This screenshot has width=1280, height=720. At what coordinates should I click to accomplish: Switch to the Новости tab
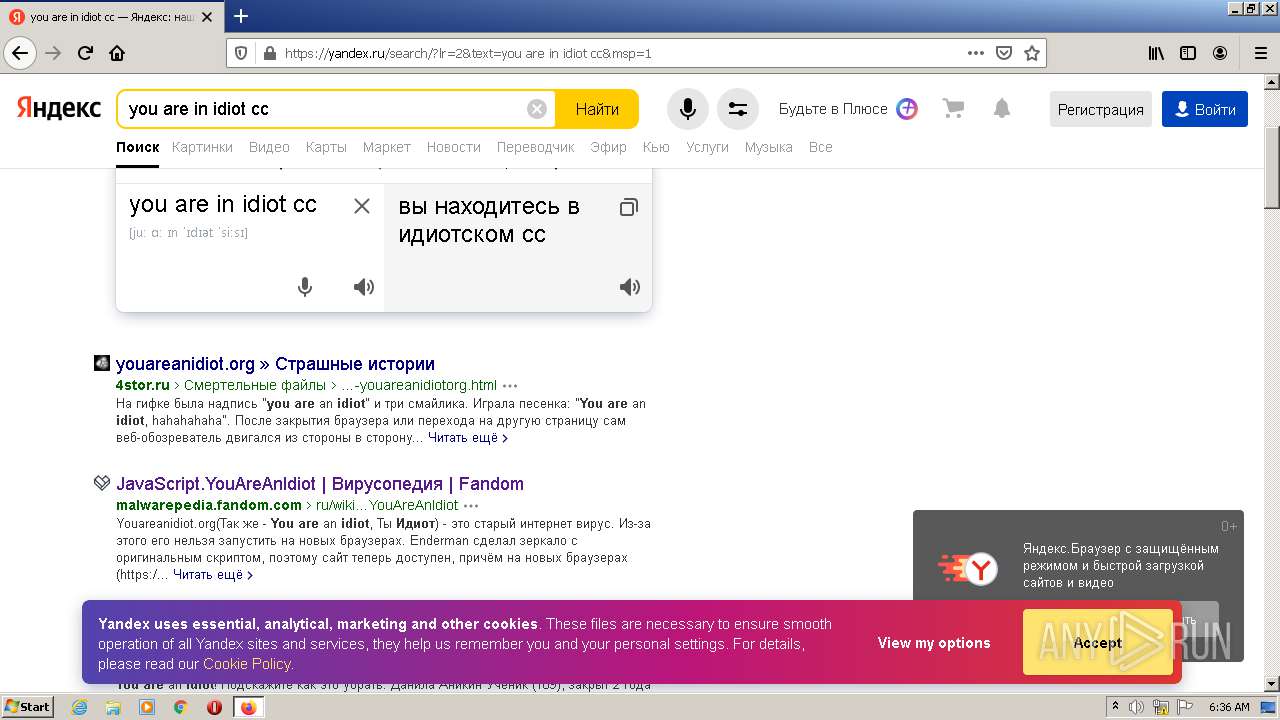[x=453, y=147]
